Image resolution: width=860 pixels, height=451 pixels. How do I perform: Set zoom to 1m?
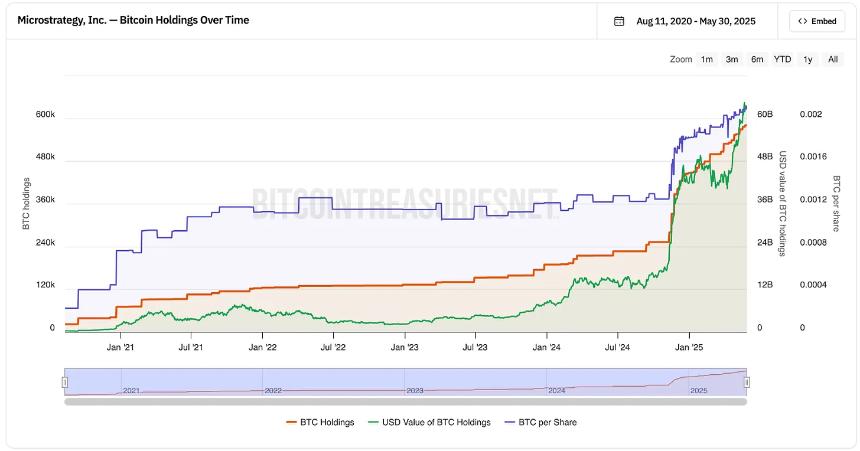pyautogui.click(x=707, y=59)
